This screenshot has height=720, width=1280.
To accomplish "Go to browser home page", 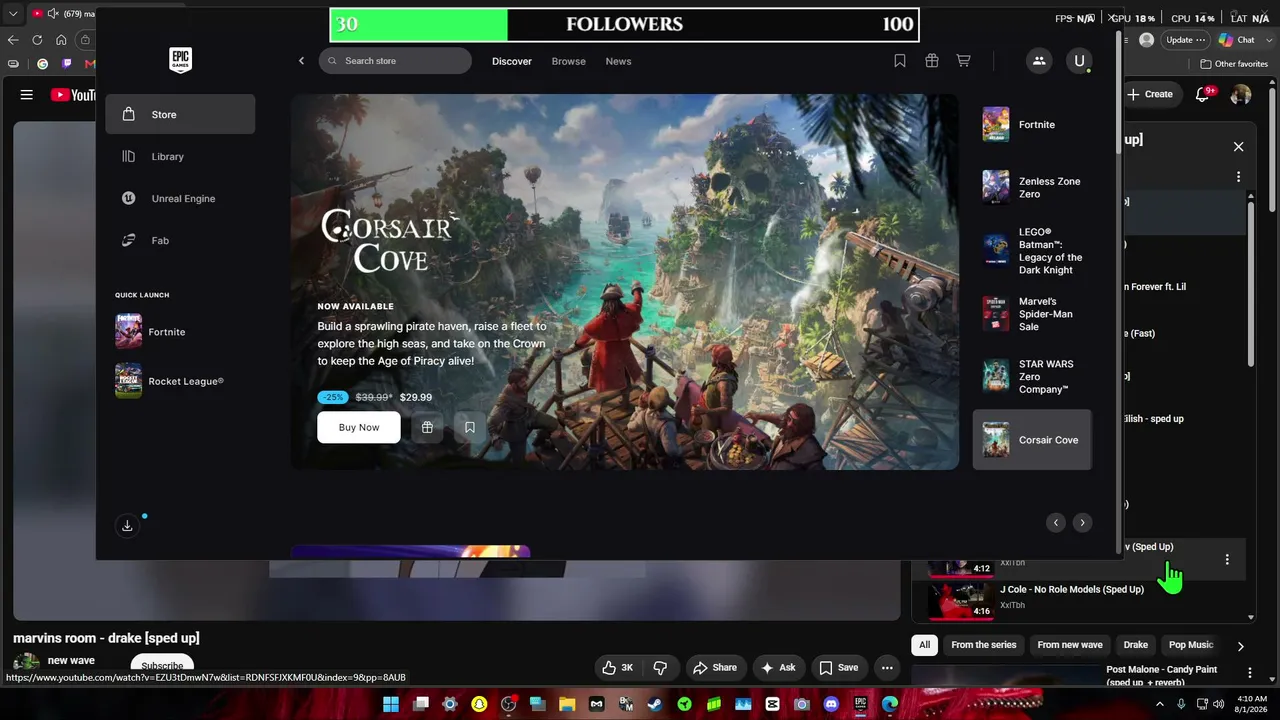I will (61, 40).
